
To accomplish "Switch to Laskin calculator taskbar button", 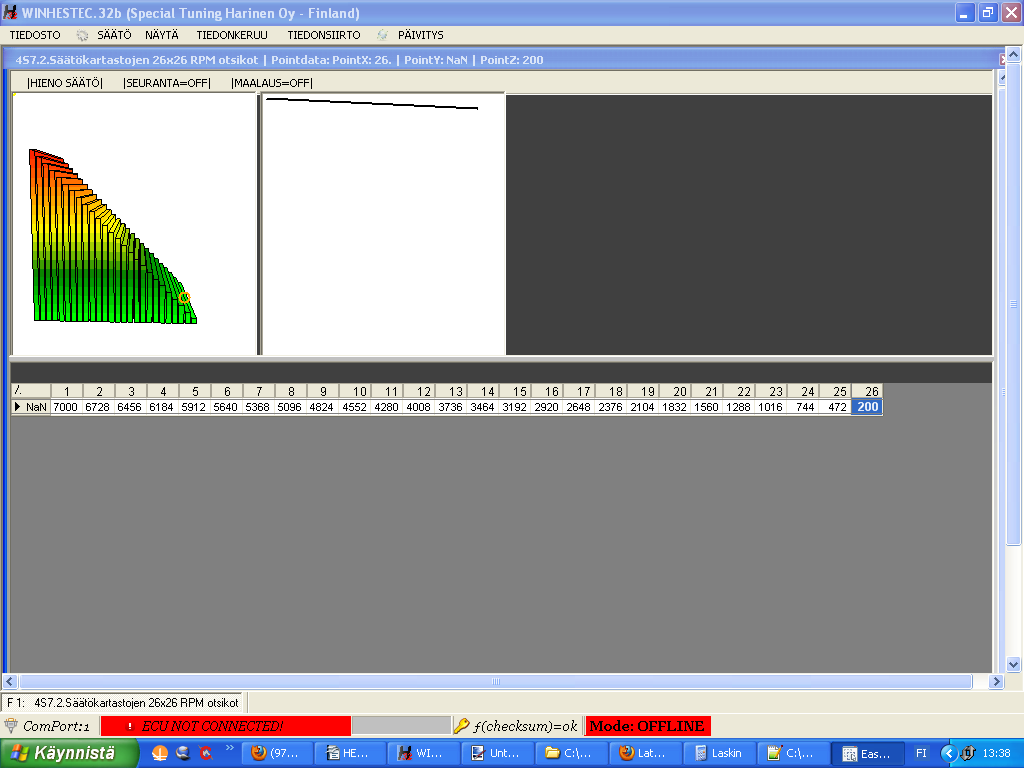I will pyautogui.click(x=718, y=753).
